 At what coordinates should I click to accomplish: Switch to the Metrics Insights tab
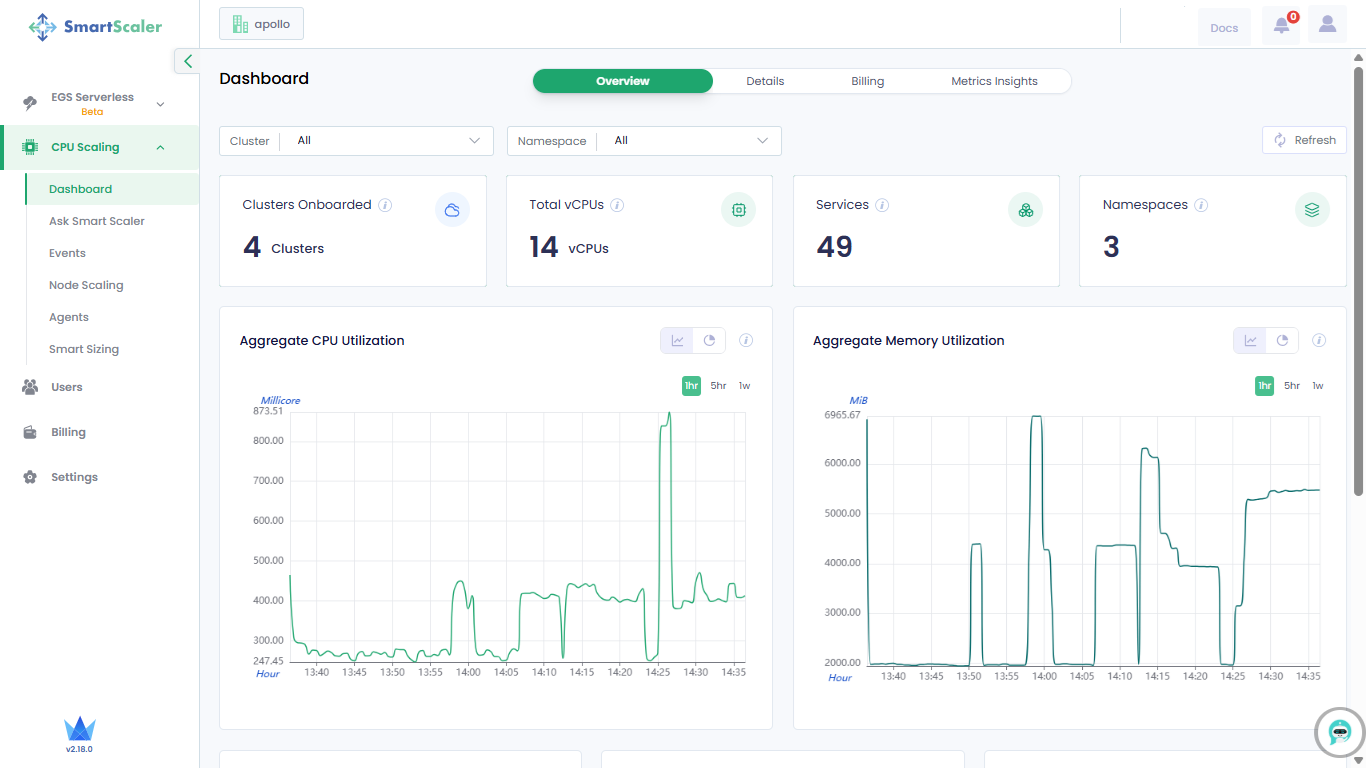pos(994,81)
